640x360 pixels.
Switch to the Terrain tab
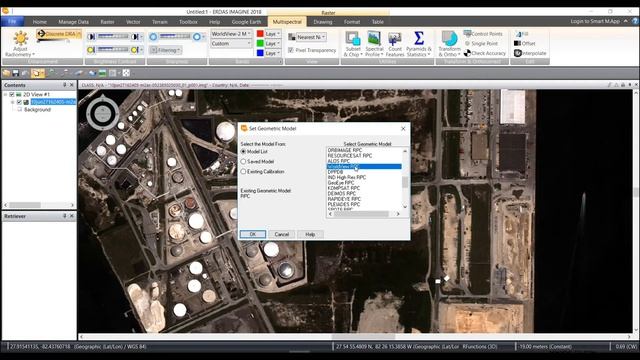(160, 22)
